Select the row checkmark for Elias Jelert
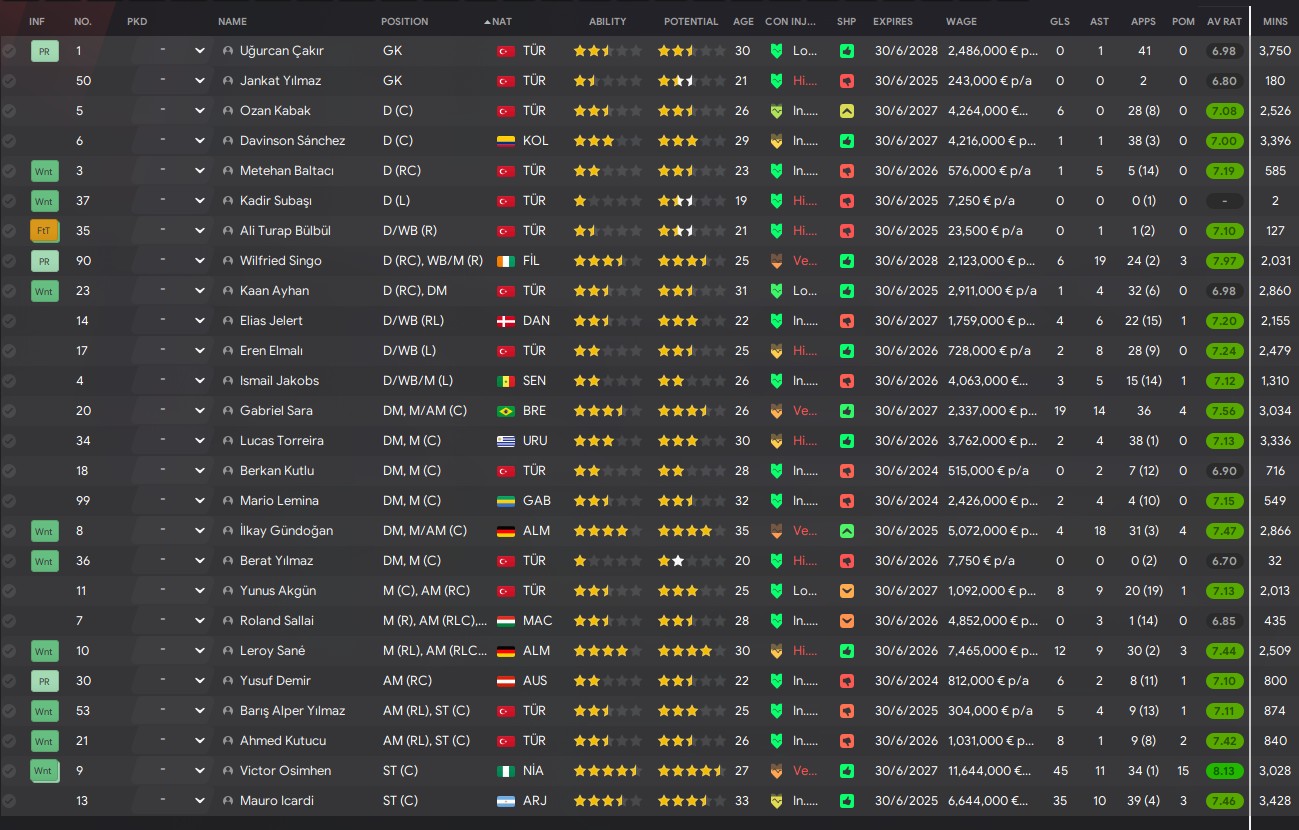 [x=10, y=321]
